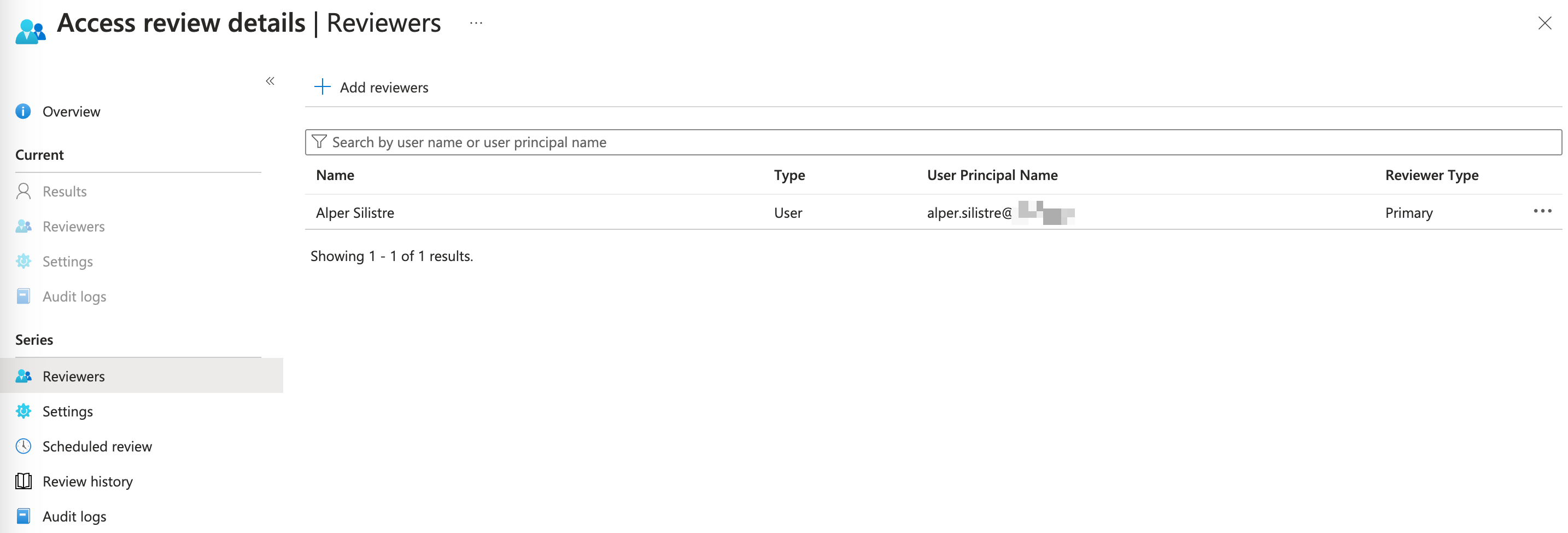Viewport: 1568px width, 533px height.
Task: Click the Scheduled review clock icon
Action: pyautogui.click(x=23, y=446)
